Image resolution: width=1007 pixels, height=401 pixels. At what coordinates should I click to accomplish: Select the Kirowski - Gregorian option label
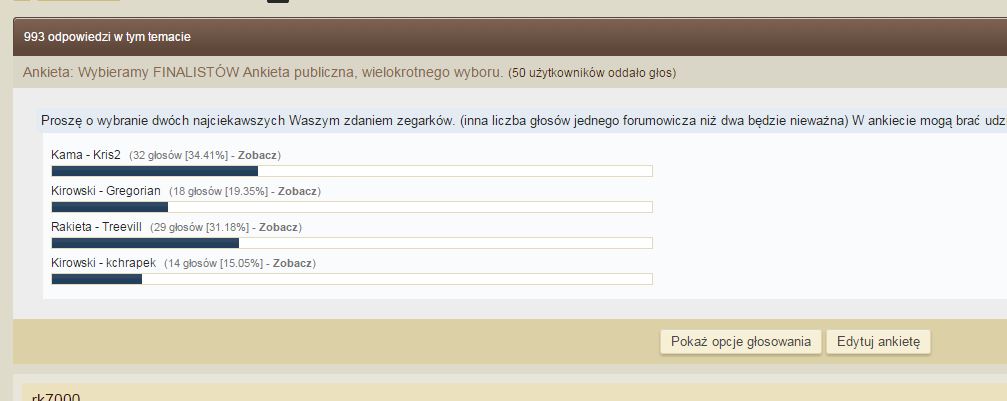tap(106, 191)
